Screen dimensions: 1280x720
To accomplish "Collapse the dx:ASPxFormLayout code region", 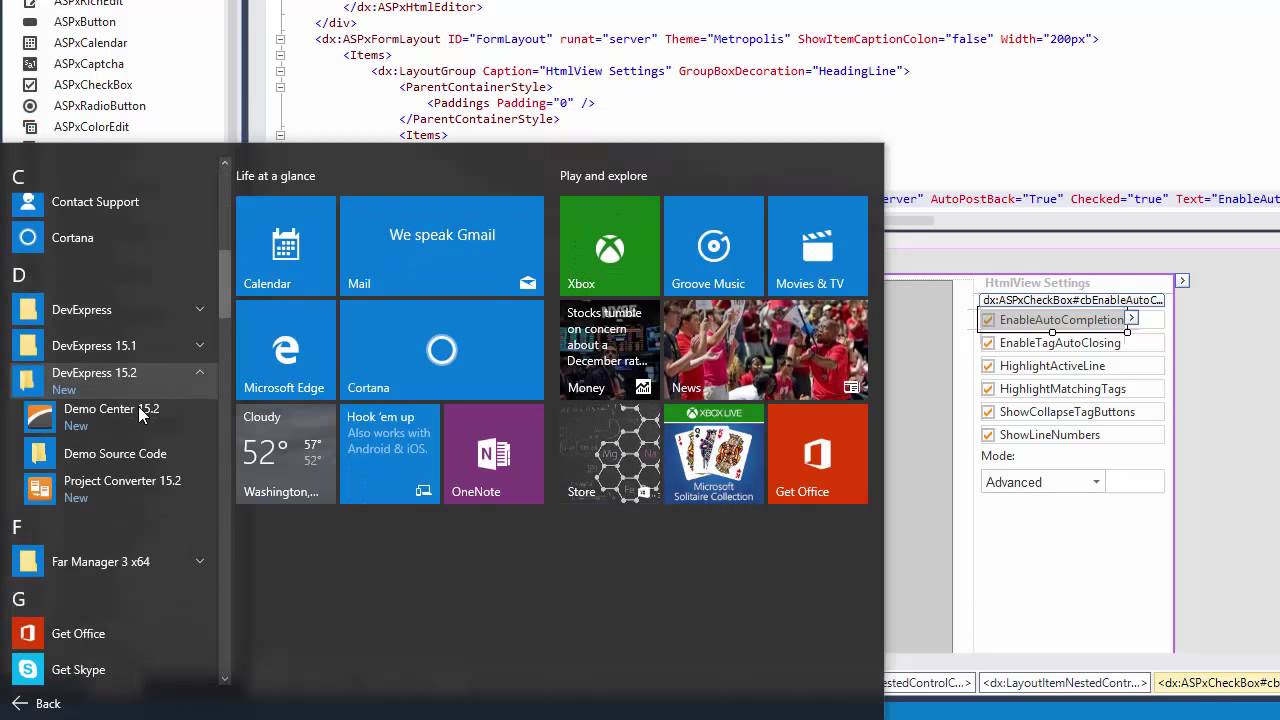I will click(280, 39).
